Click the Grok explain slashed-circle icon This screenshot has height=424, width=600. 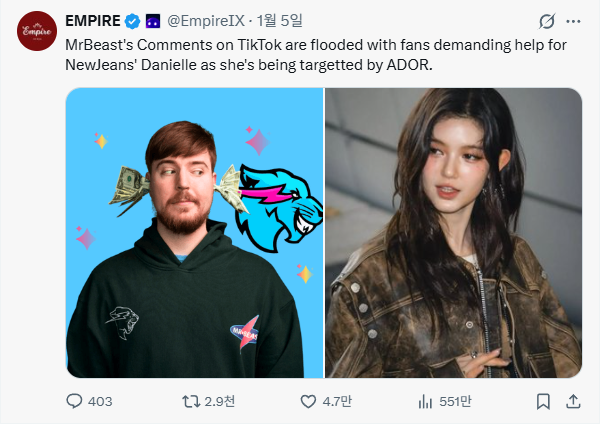click(547, 21)
